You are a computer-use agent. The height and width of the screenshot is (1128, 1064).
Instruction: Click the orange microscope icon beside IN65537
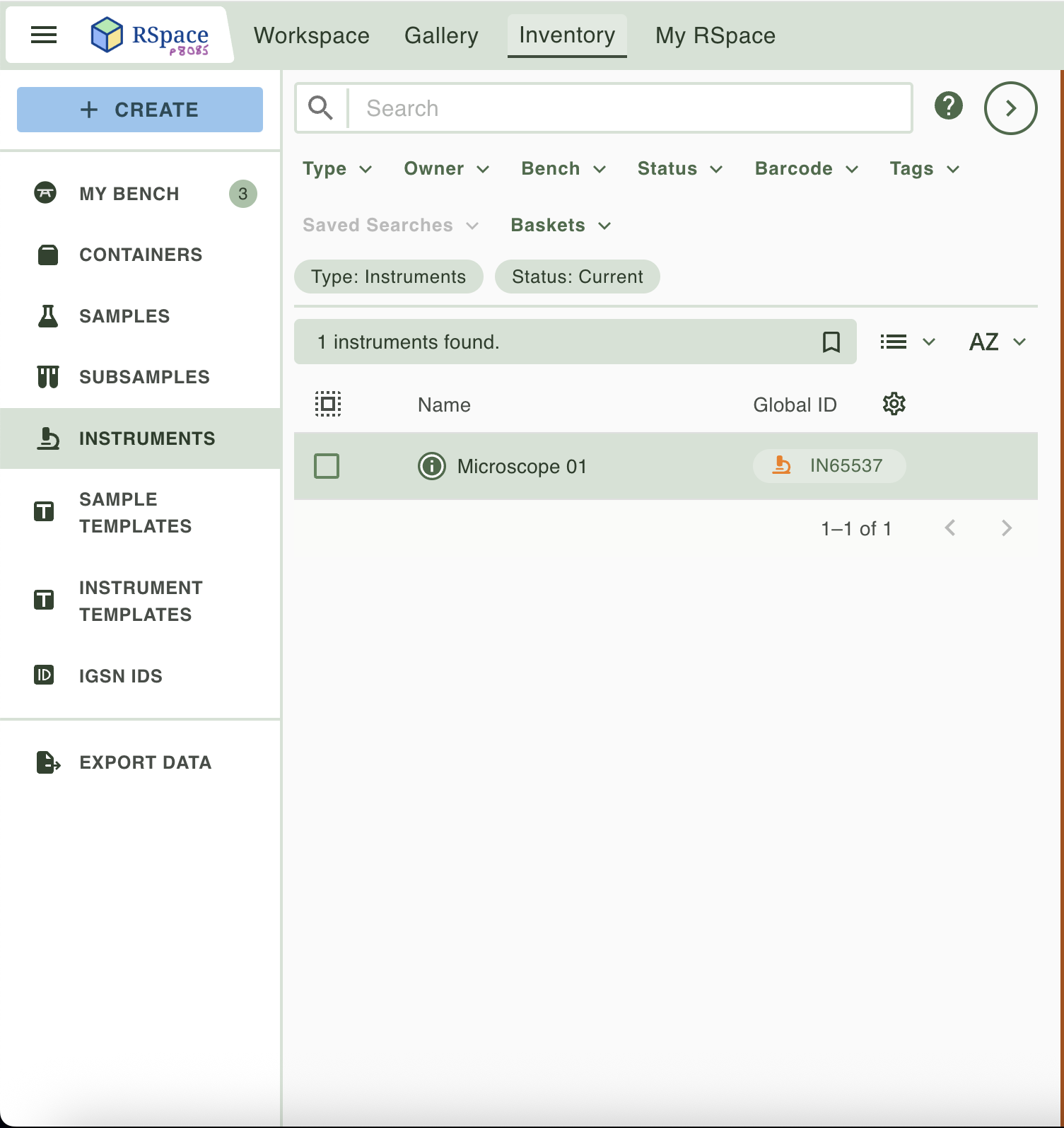pos(781,465)
